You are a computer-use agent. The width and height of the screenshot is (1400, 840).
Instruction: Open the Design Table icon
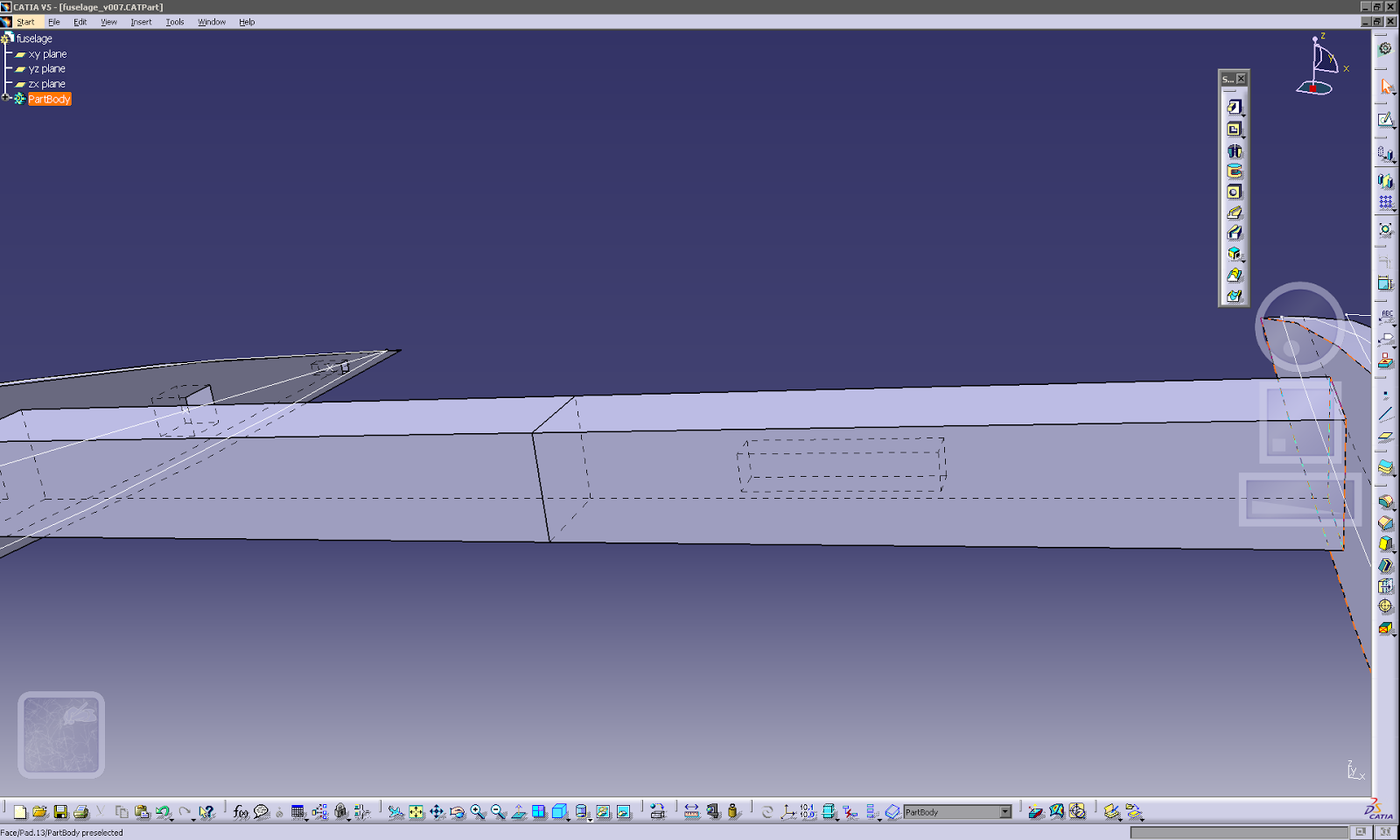click(297, 812)
